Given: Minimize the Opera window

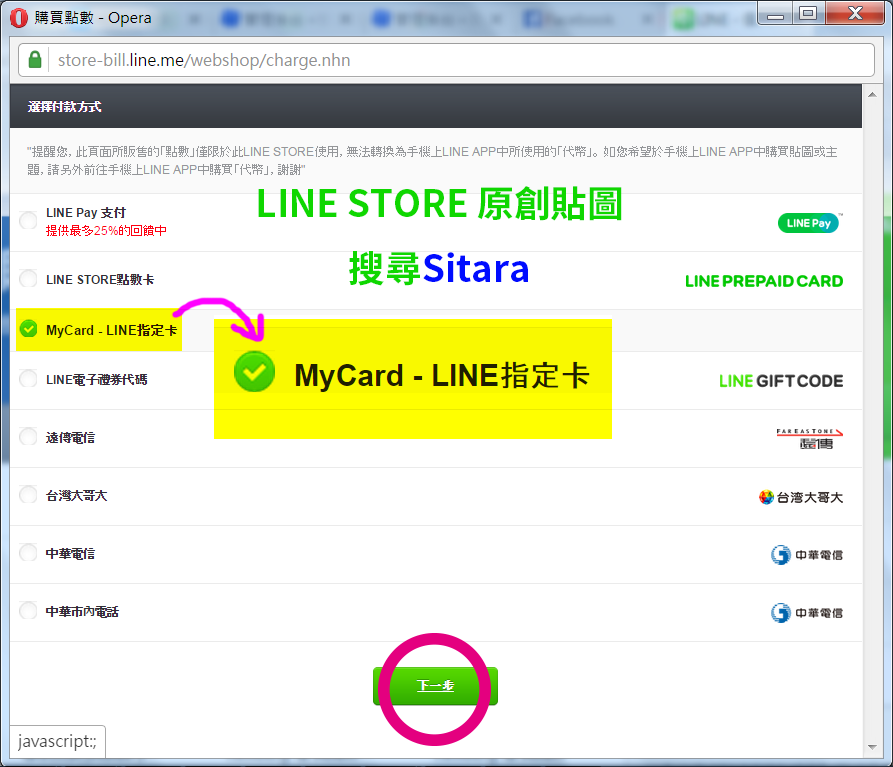Looking at the screenshot, I should coord(775,14).
